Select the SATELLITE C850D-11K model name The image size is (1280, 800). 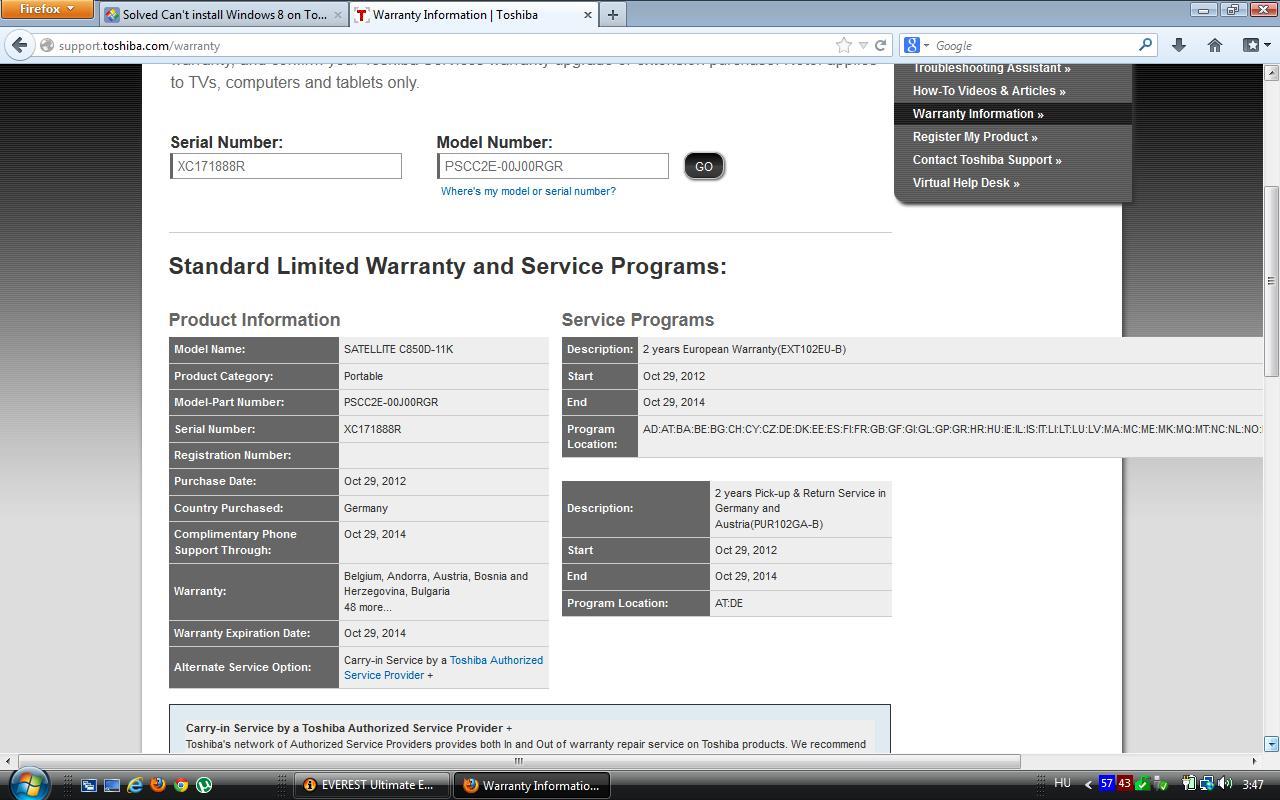(x=398, y=349)
